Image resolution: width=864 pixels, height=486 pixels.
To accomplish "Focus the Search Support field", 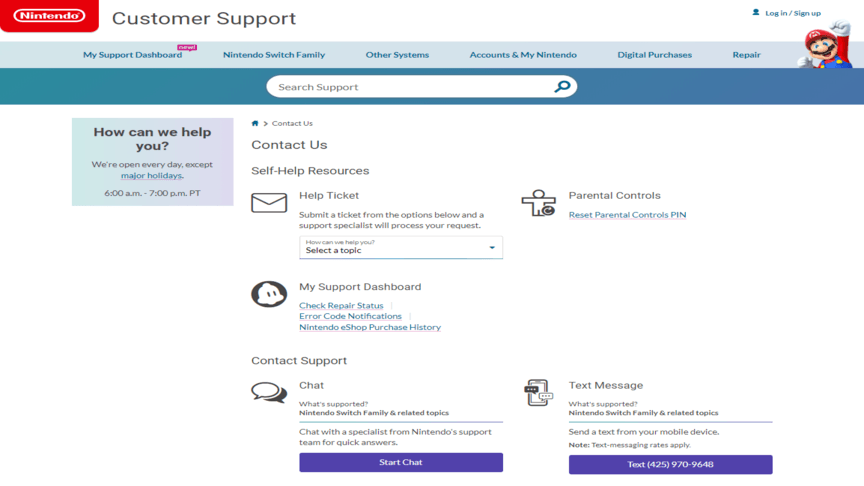I will (422, 87).
